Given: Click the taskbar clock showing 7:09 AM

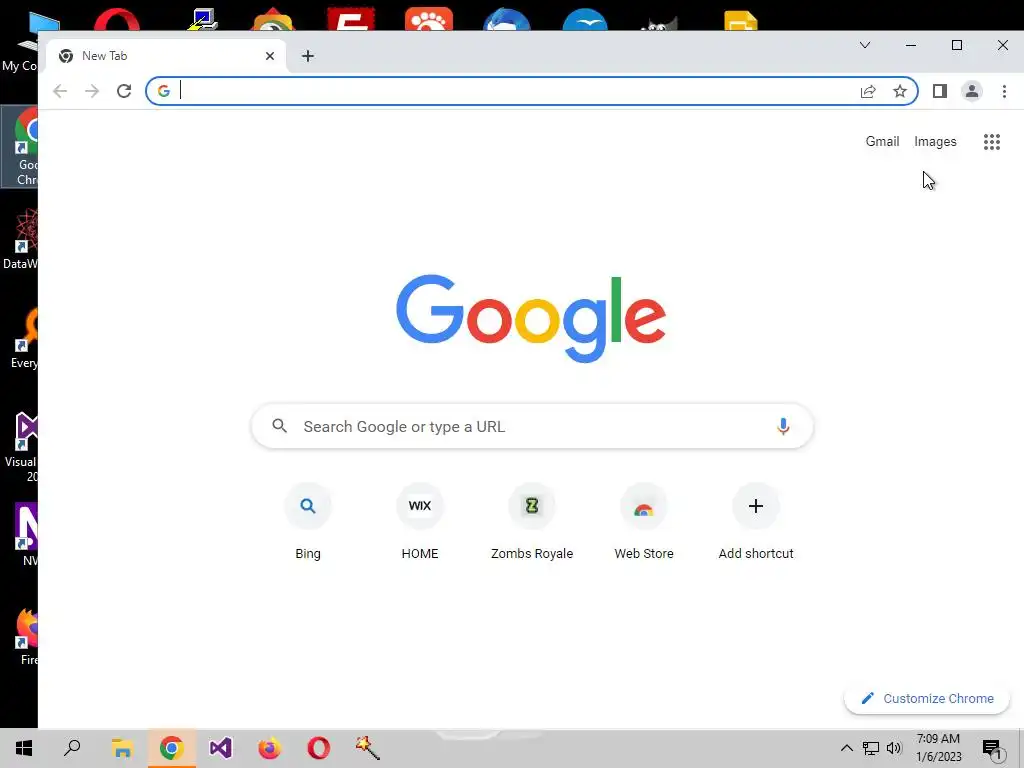Looking at the screenshot, I should (x=938, y=748).
